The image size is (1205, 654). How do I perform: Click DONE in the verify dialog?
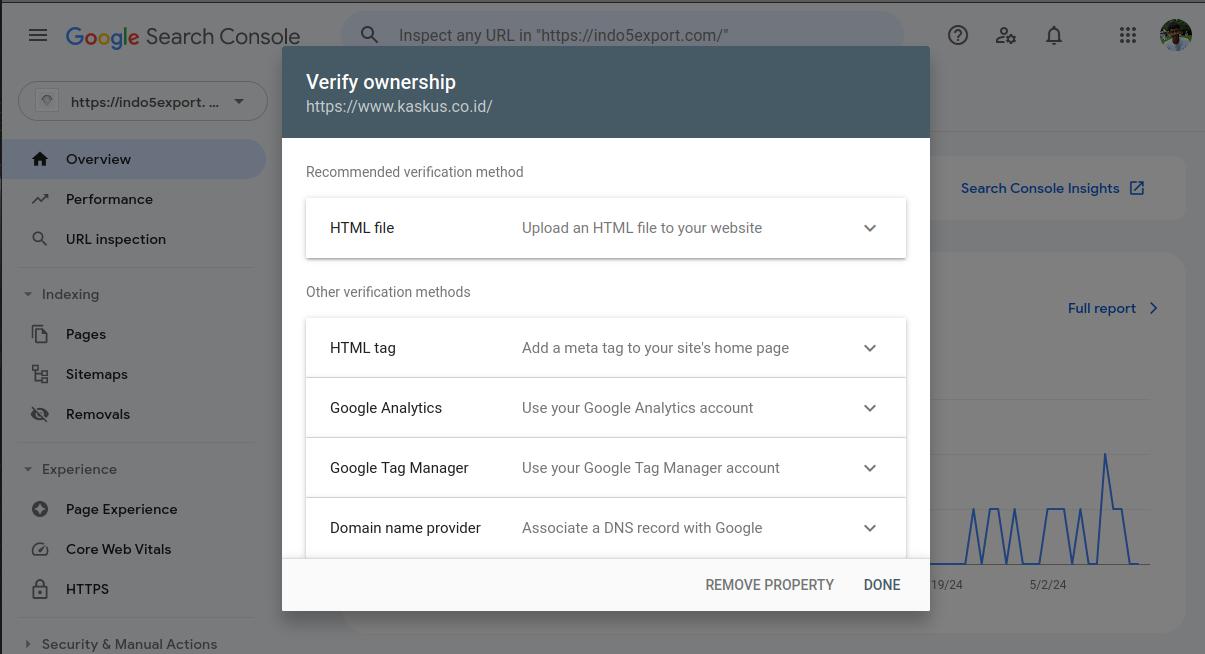tap(882, 585)
